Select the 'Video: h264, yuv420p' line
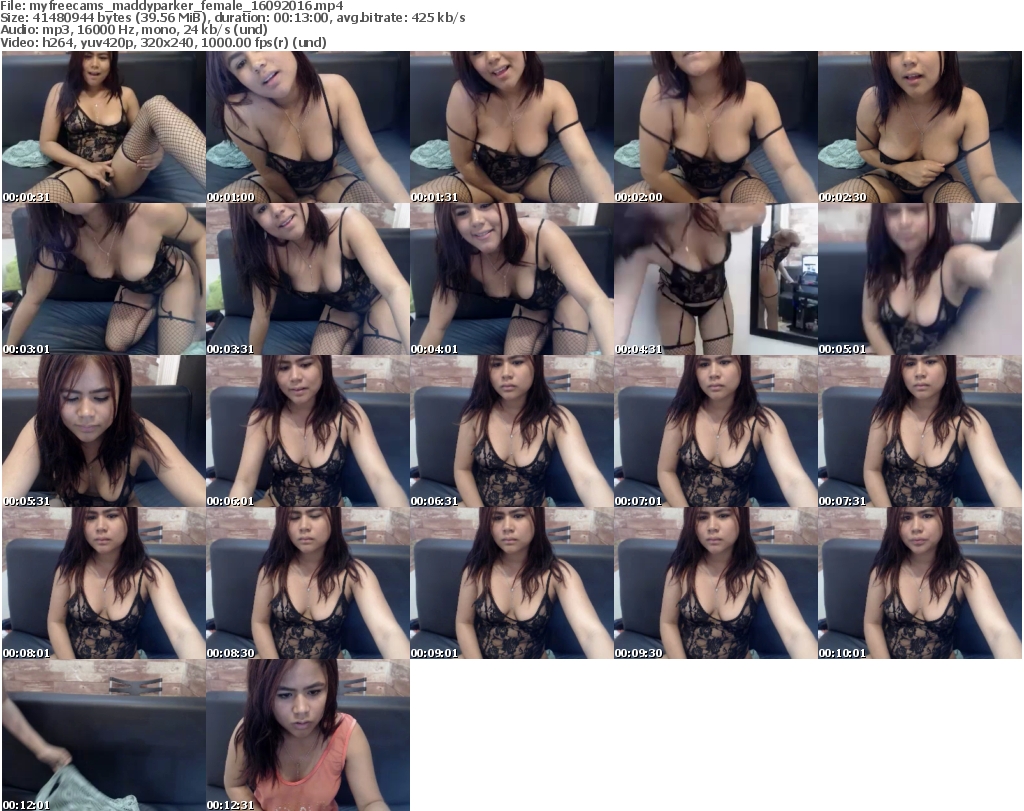Screen dimensions: 1024x811 click(x=163, y=42)
